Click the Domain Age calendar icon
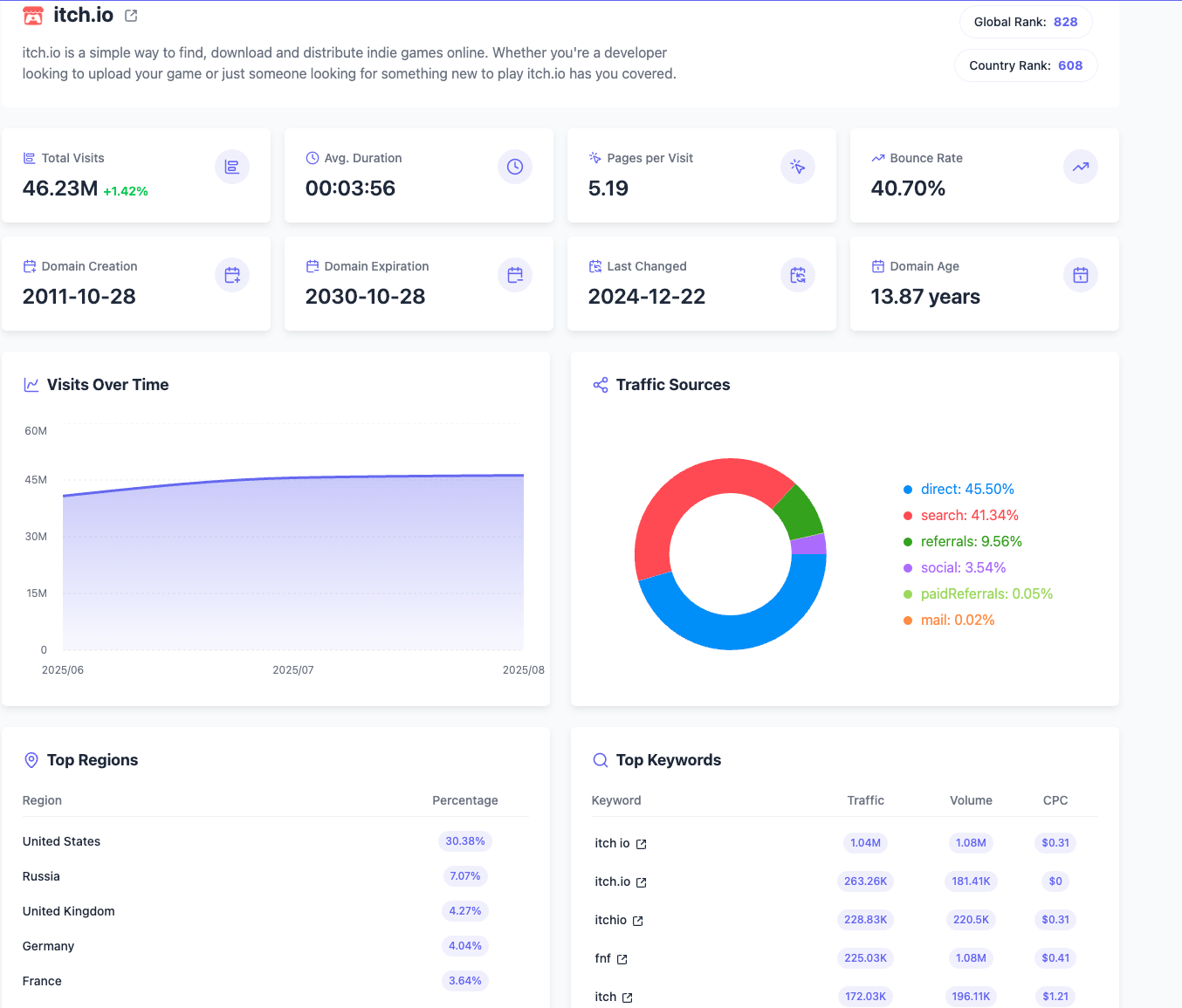Image resolution: width=1182 pixels, height=1008 pixels. 1081,275
